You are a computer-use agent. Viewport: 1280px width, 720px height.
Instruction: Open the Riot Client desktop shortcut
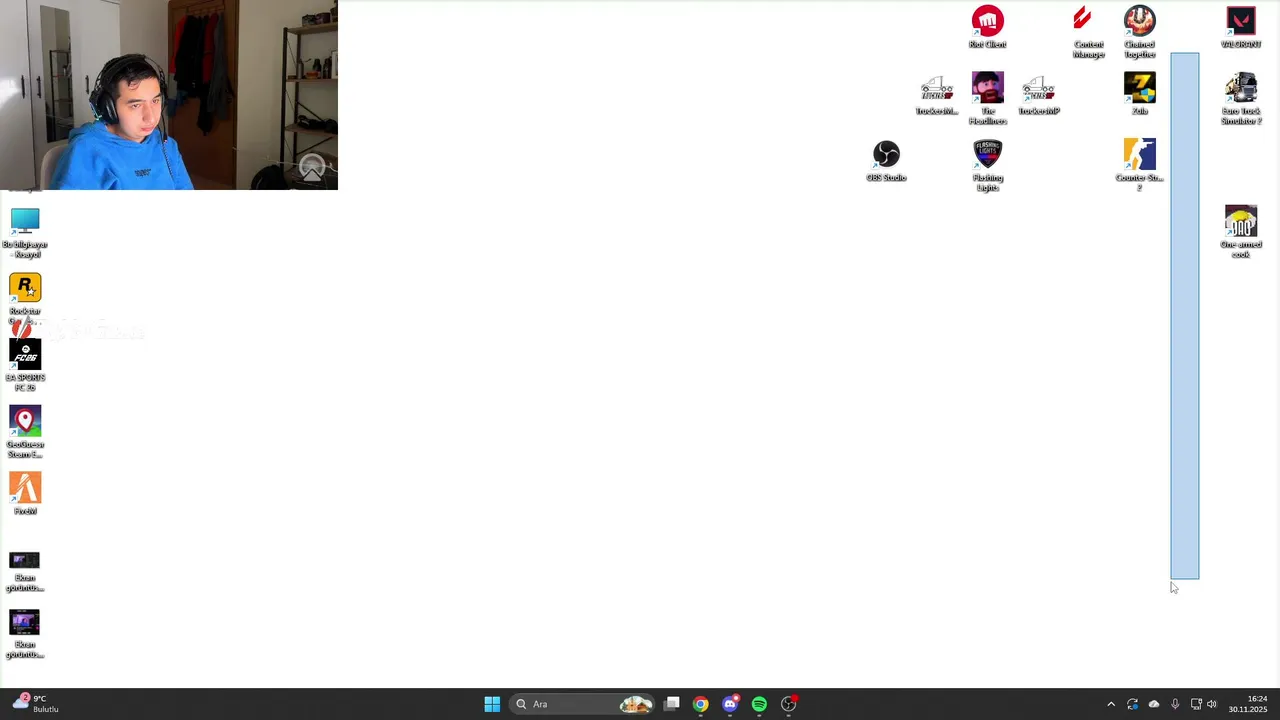987,26
